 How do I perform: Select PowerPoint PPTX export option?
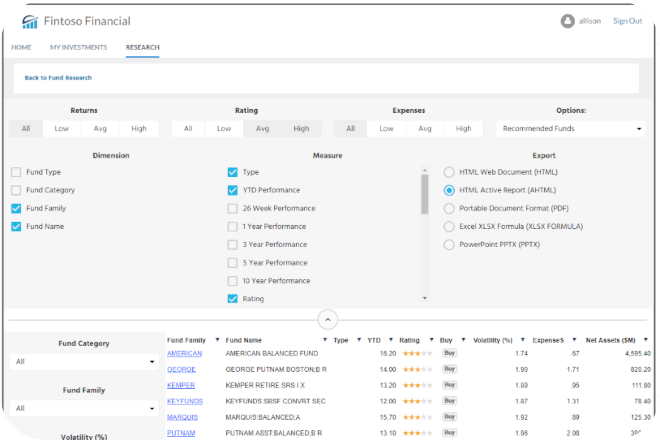(449, 245)
